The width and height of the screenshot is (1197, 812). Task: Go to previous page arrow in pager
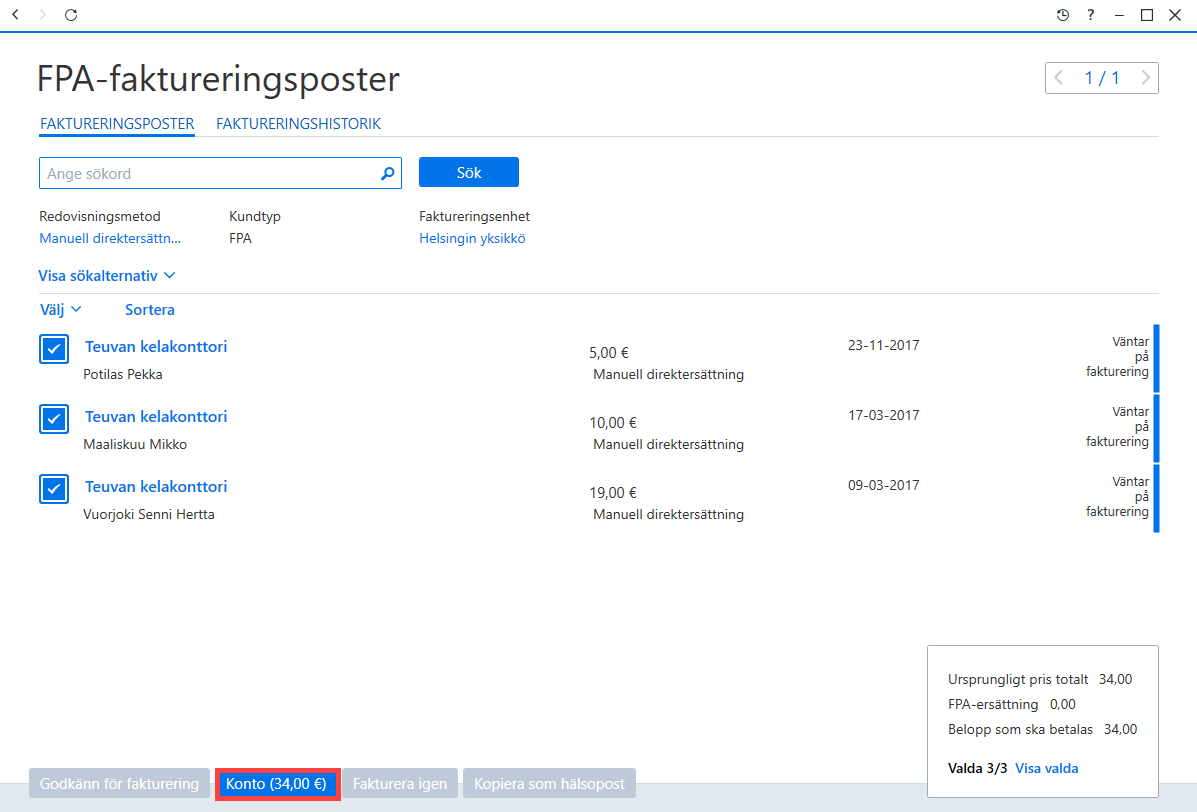[1058, 78]
